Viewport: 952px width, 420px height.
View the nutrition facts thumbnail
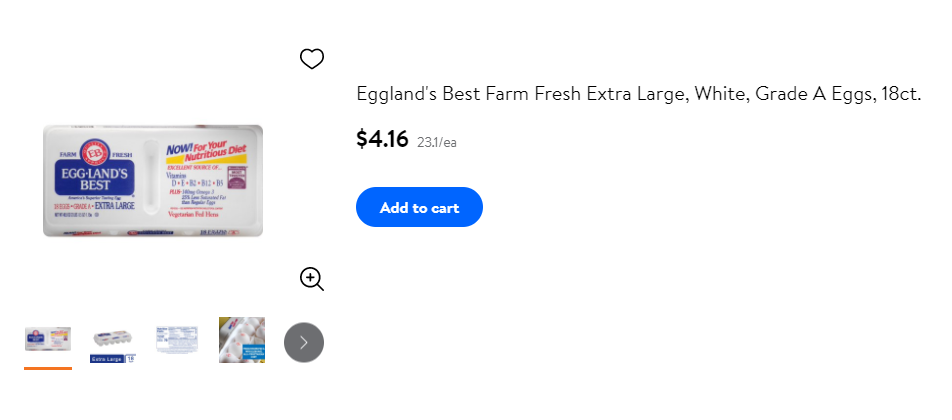tap(177, 340)
